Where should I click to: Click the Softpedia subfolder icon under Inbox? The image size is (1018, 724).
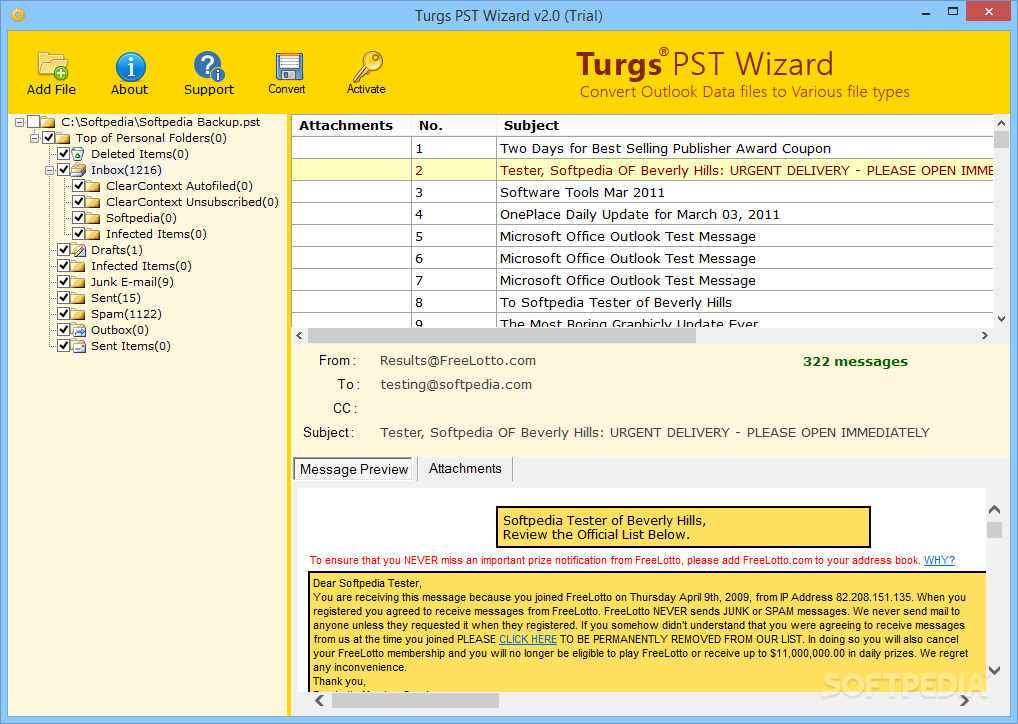tap(93, 218)
